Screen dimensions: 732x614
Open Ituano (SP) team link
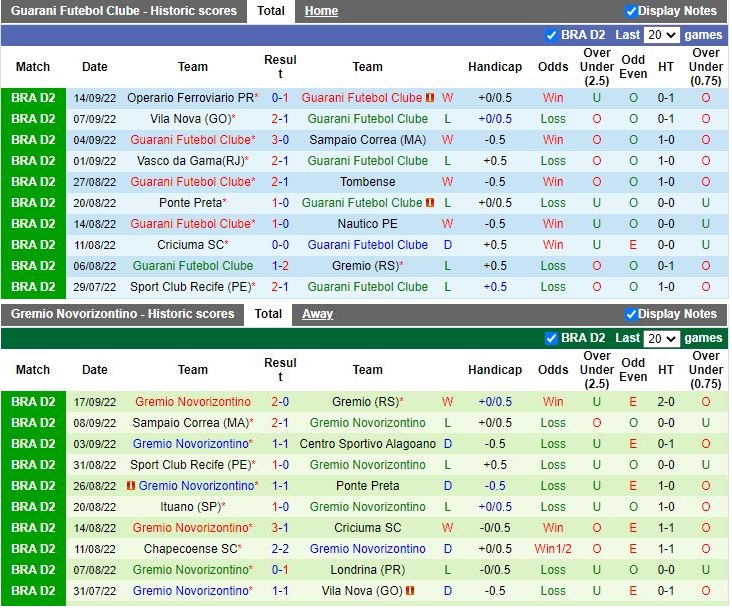190,507
